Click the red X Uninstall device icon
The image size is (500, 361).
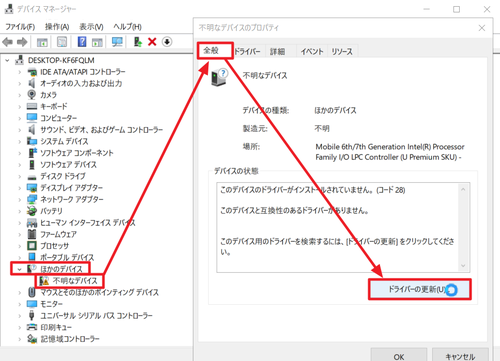click(152, 42)
